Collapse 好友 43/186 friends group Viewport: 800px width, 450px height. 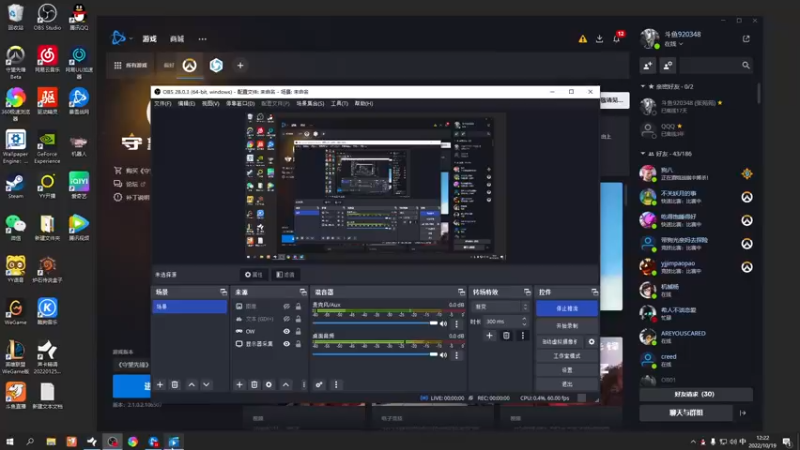point(643,154)
